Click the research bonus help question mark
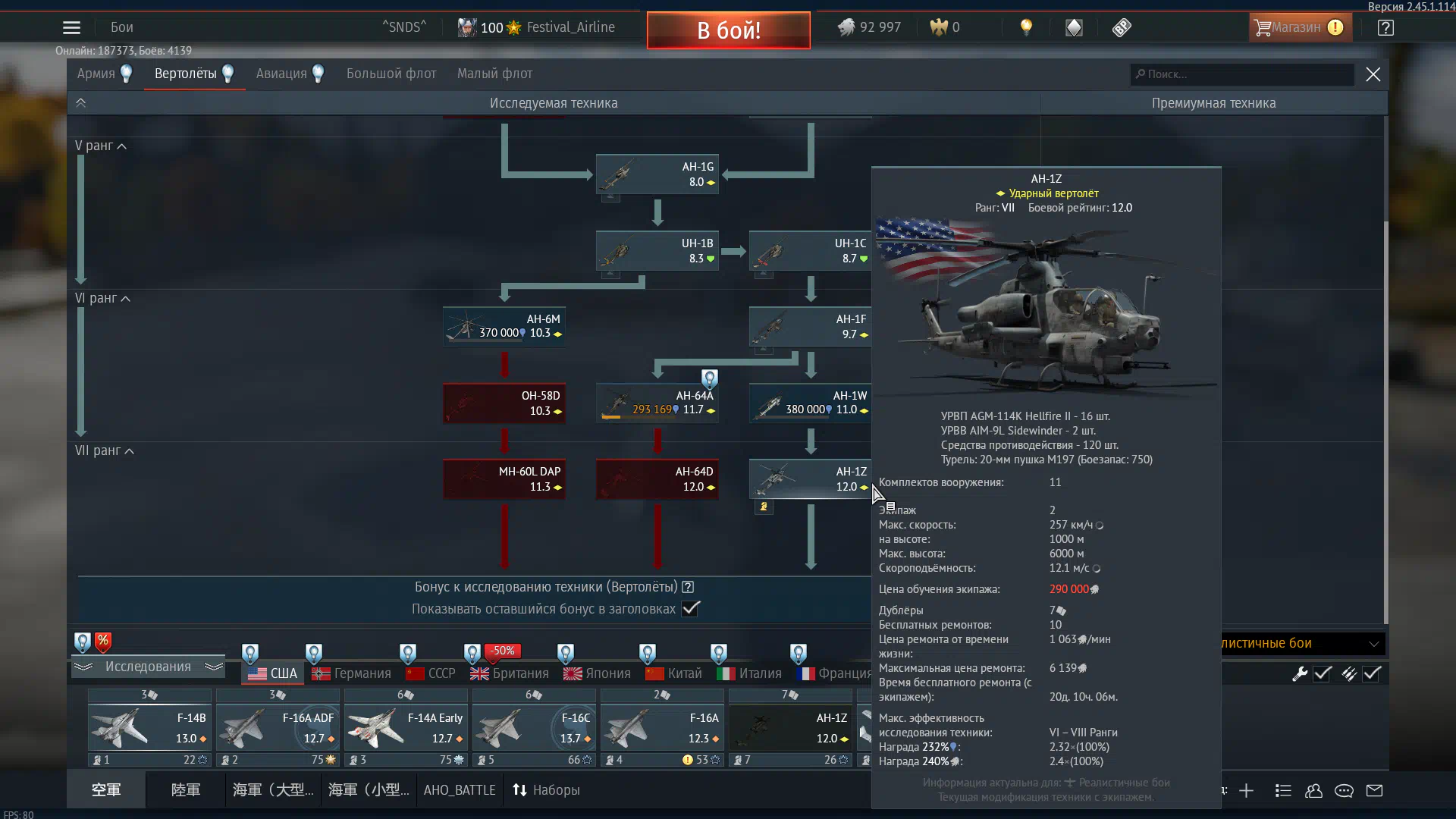 pyautogui.click(x=688, y=587)
